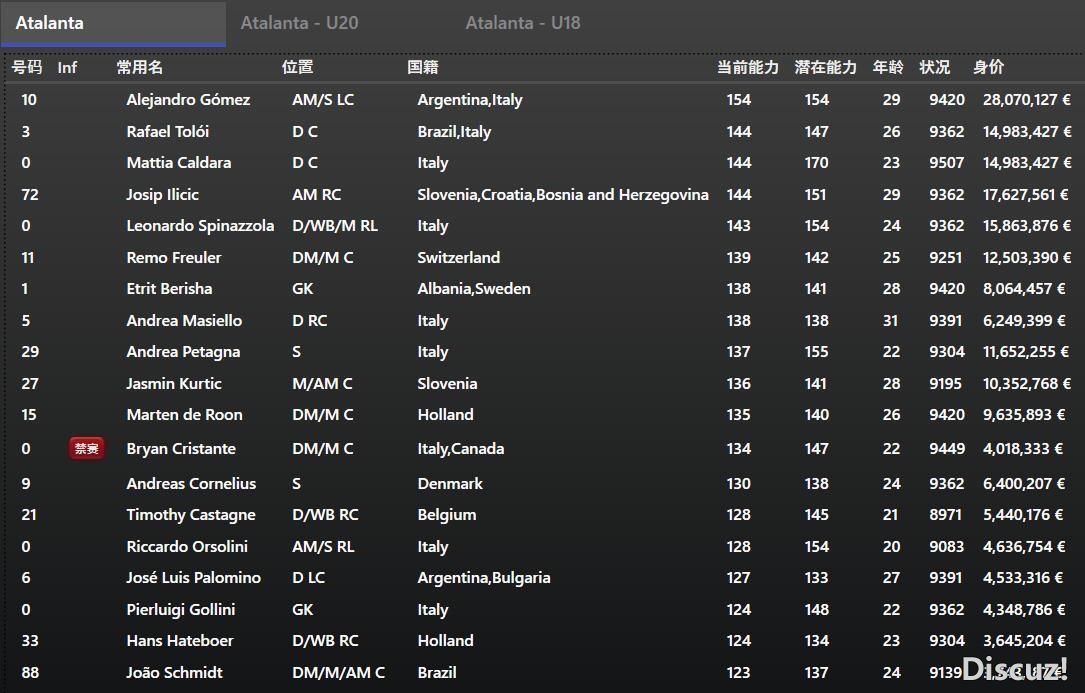Sort by the 位置 column header
The height and width of the screenshot is (693, 1085).
[x=298, y=67]
